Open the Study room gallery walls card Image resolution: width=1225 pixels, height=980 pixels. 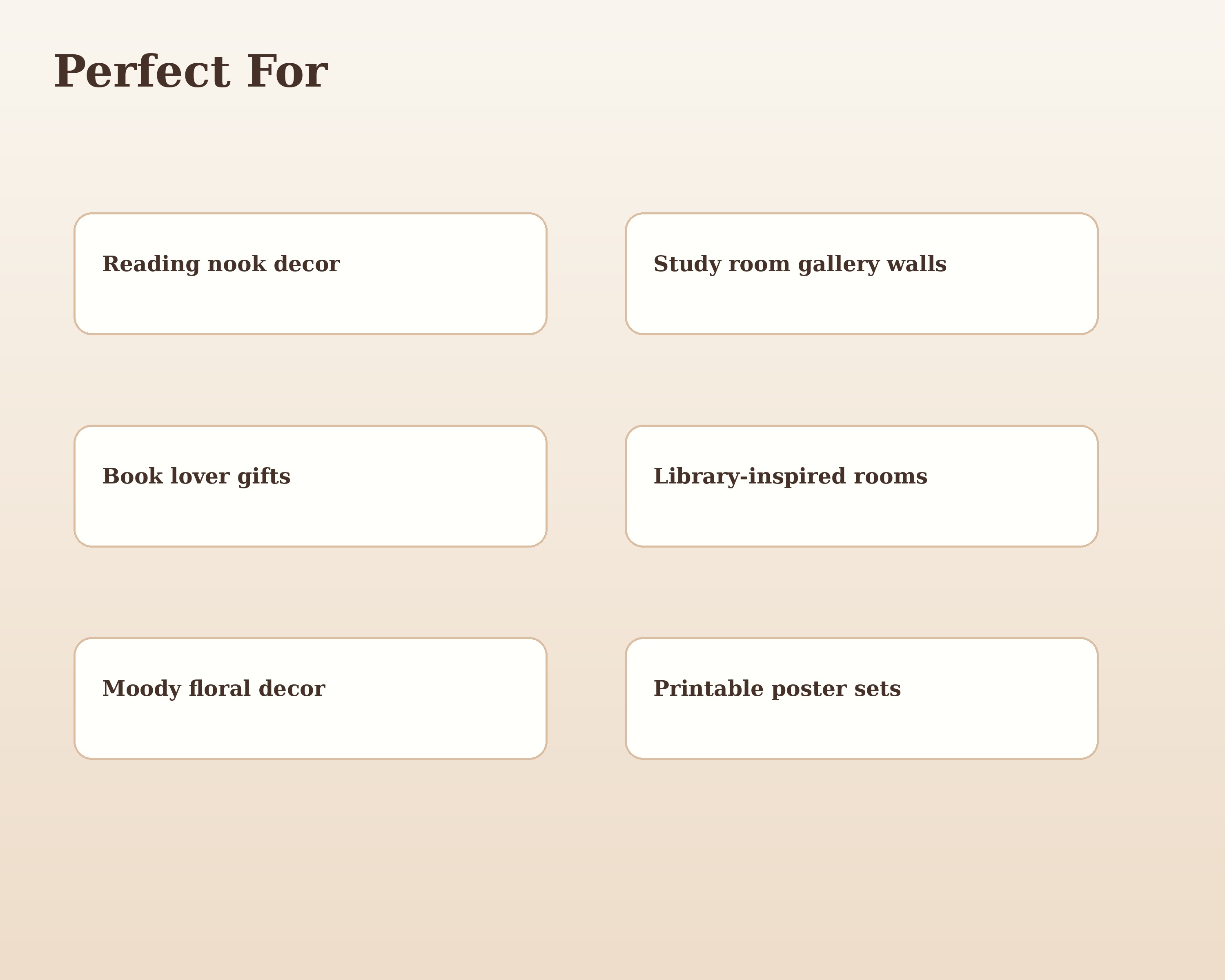[861, 274]
